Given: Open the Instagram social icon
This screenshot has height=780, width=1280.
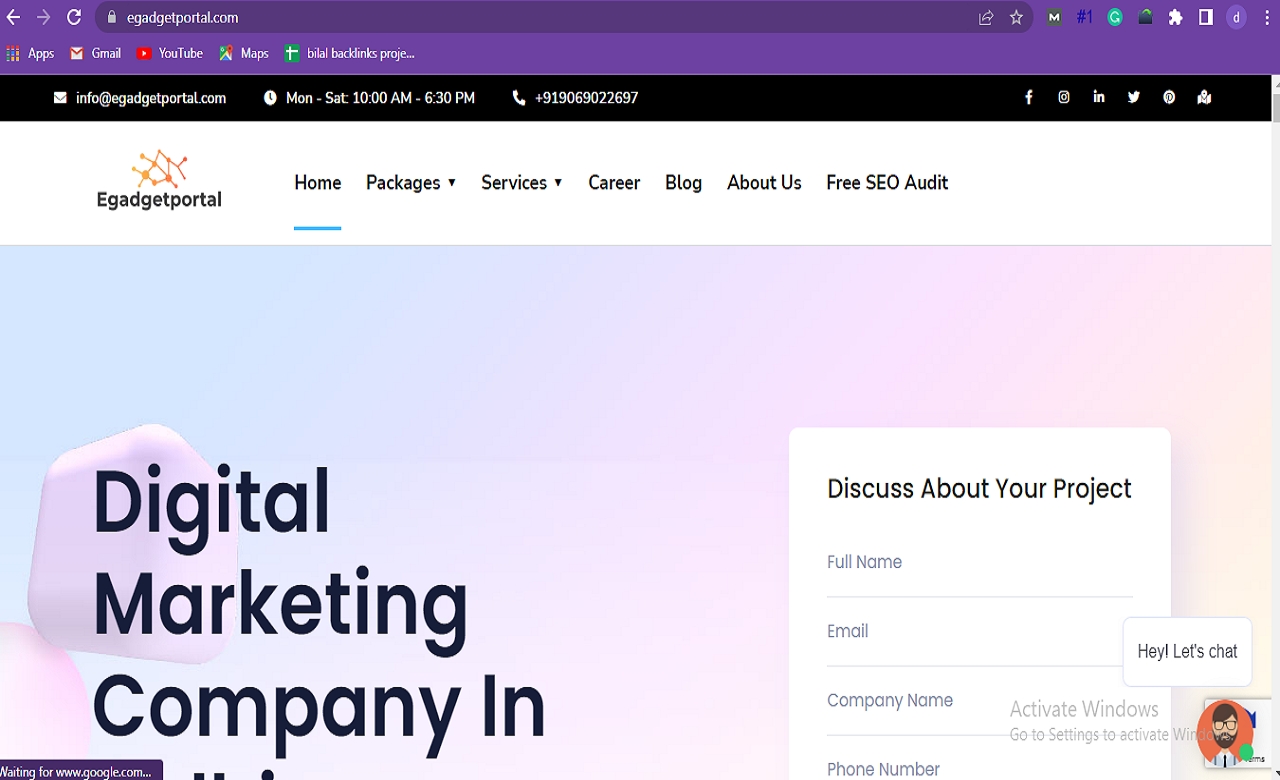Looking at the screenshot, I should [x=1064, y=98].
